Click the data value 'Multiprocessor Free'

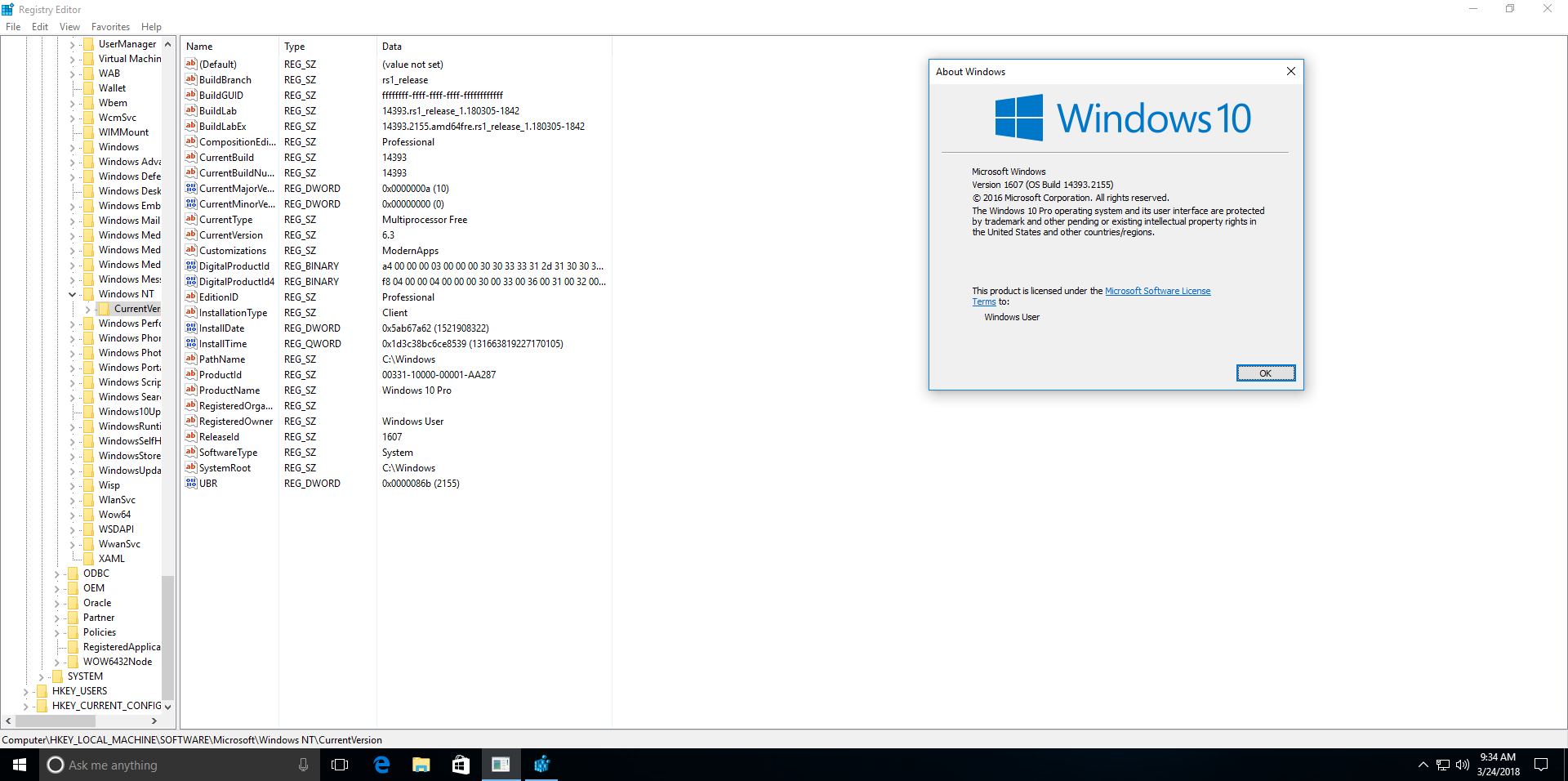pyautogui.click(x=425, y=219)
